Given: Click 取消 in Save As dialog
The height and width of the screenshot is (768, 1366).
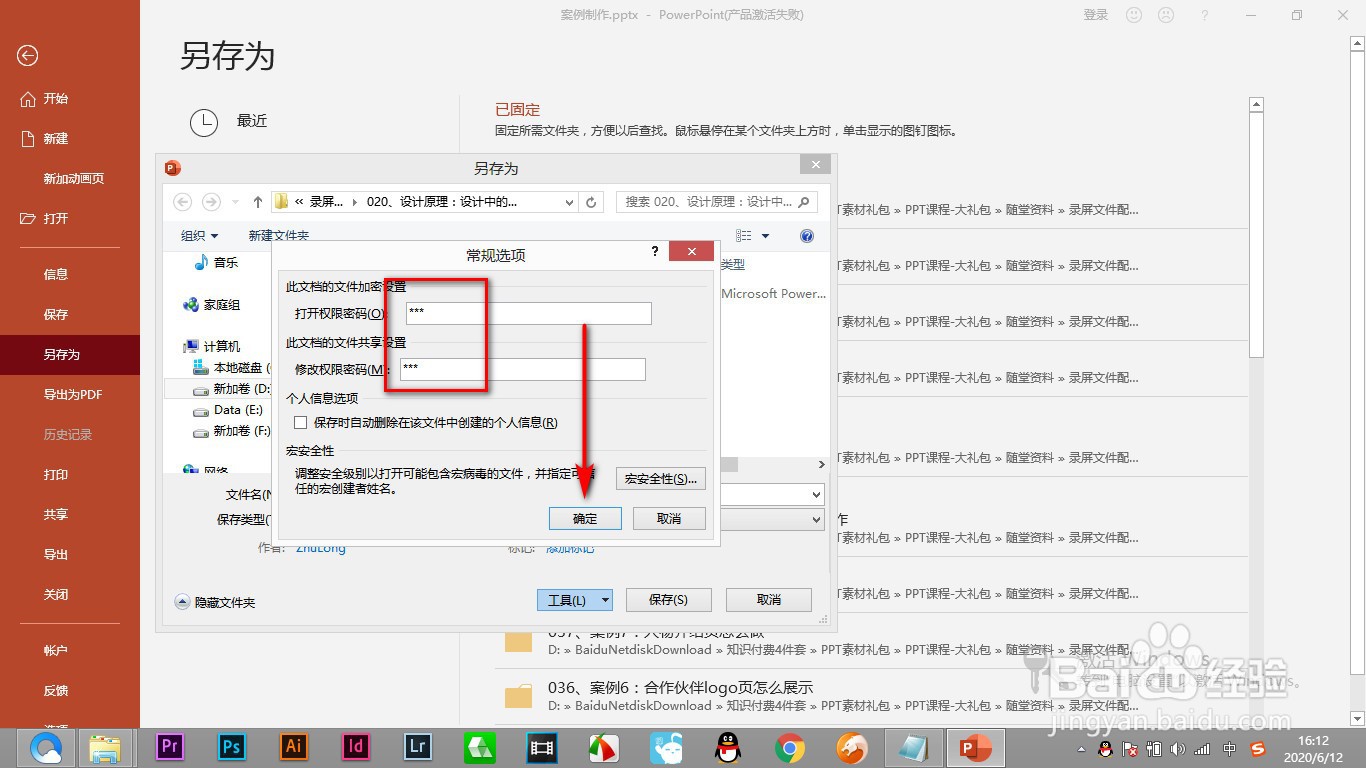Looking at the screenshot, I should pos(768,600).
